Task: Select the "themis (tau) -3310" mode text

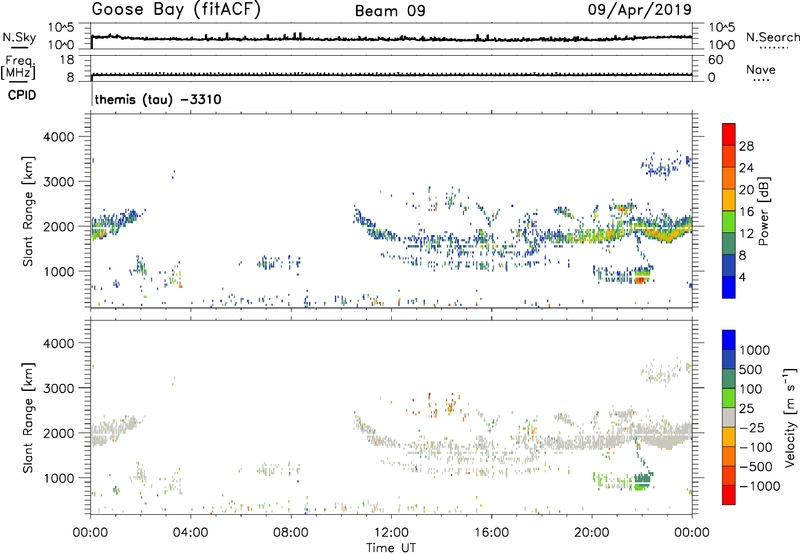Action: [x=158, y=99]
